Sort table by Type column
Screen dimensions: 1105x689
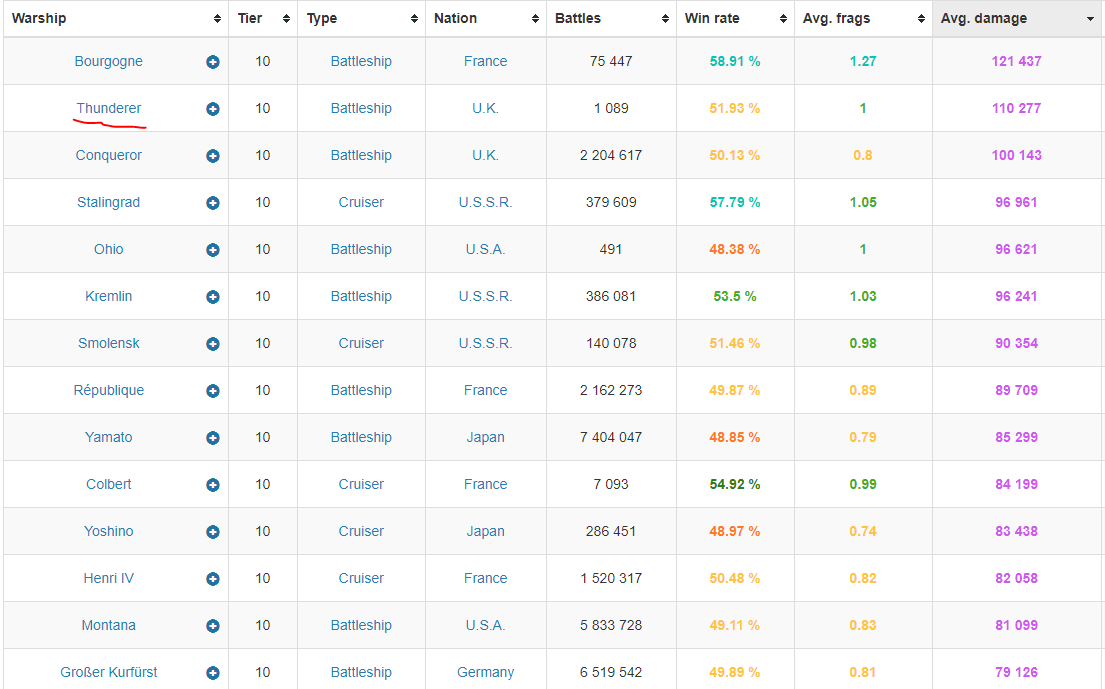(362, 18)
